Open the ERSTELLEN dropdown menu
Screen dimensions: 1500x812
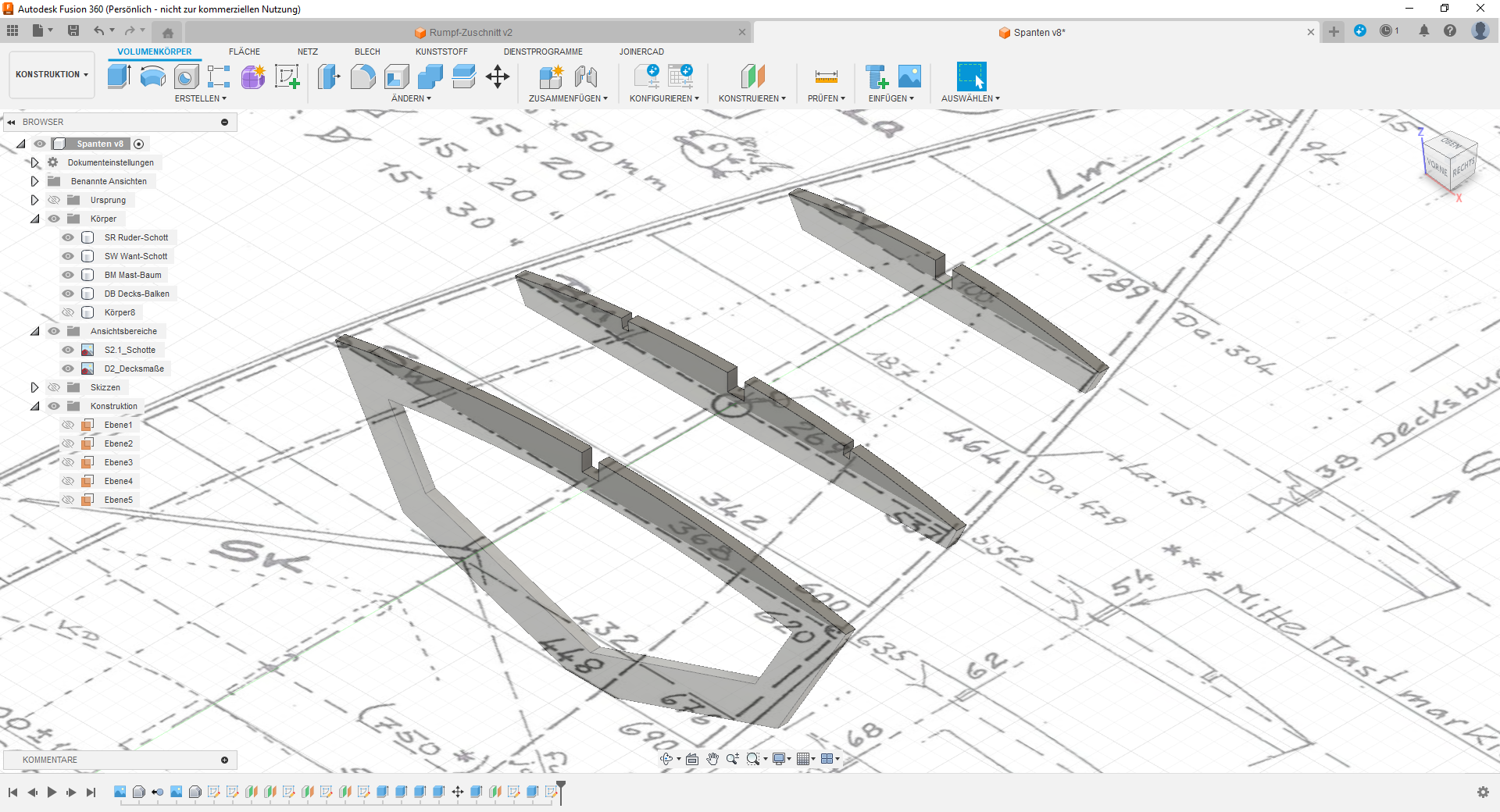pos(201,98)
